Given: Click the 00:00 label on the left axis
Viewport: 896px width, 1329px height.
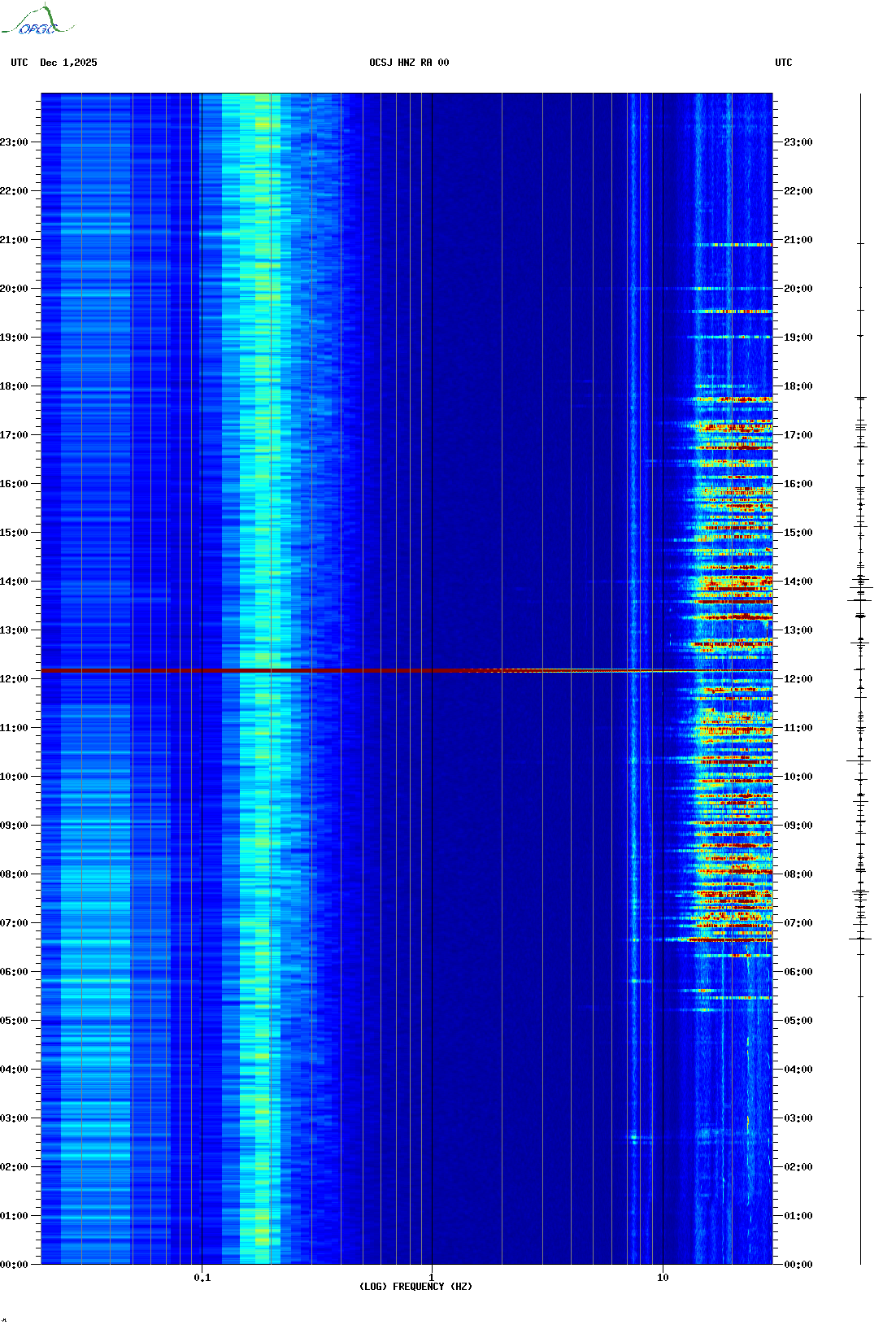Looking at the screenshot, I should point(14,1265).
